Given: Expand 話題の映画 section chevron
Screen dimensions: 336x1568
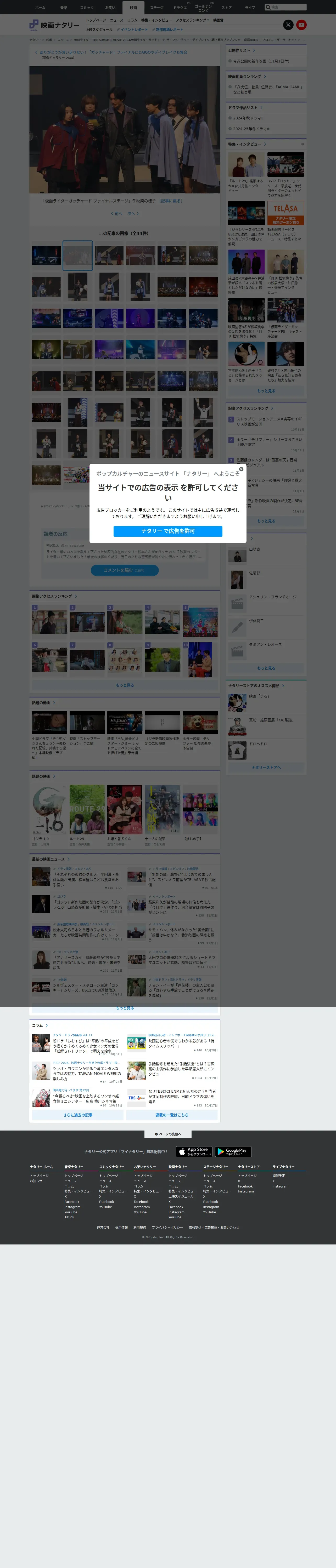Looking at the screenshot, I should coord(54,777).
